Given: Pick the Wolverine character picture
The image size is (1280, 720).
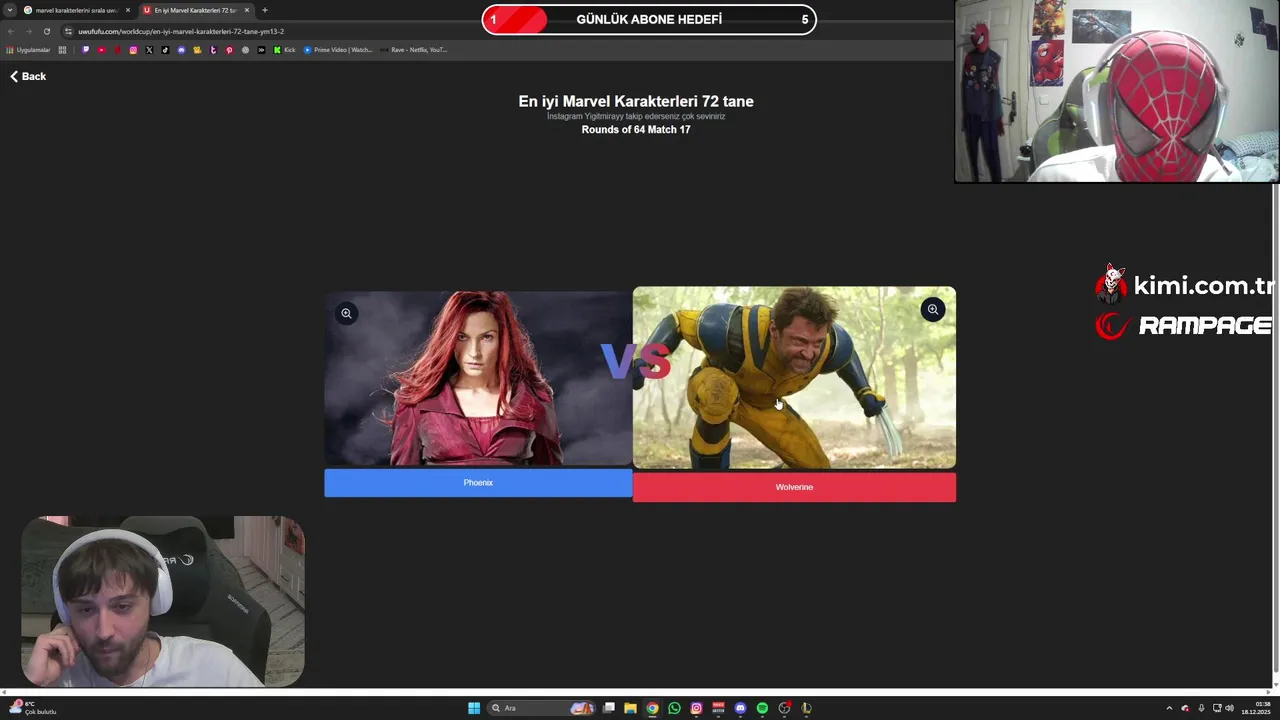Looking at the screenshot, I should coord(794,378).
